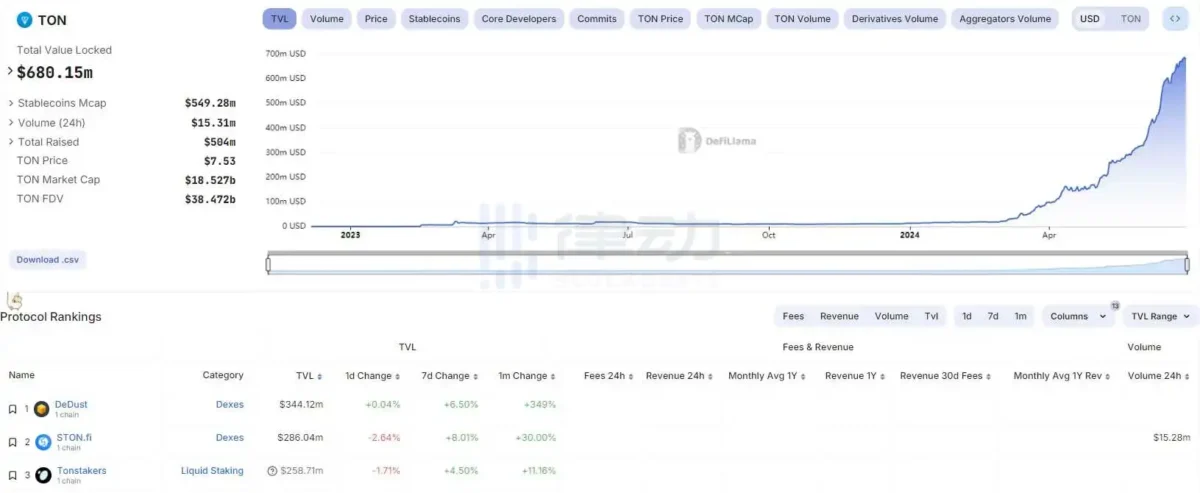This screenshot has height=493, width=1200.
Task: Click the STON.fi logo icon
Action: pos(43,442)
